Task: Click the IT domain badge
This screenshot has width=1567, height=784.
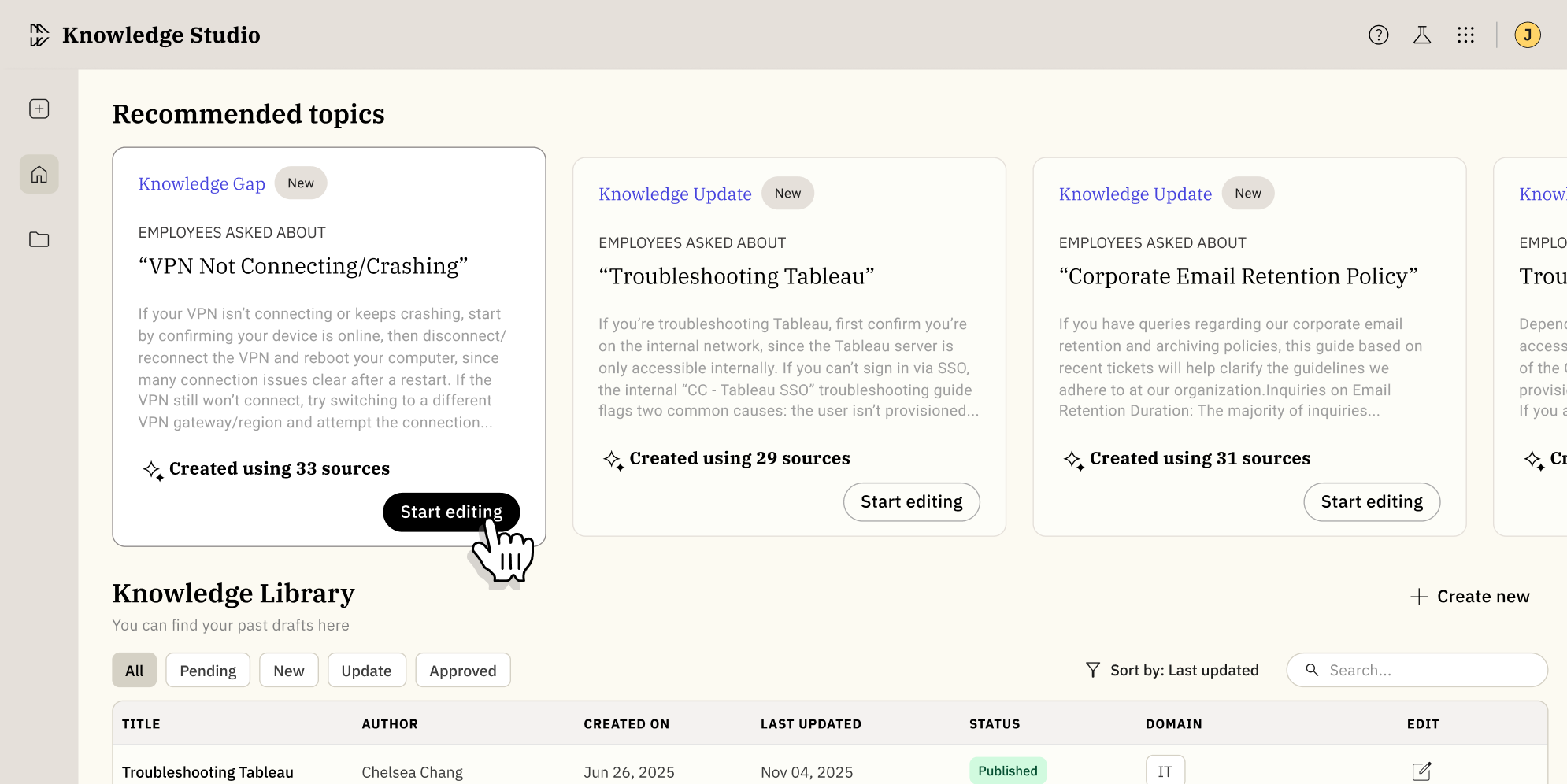Action: click(1165, 771)
